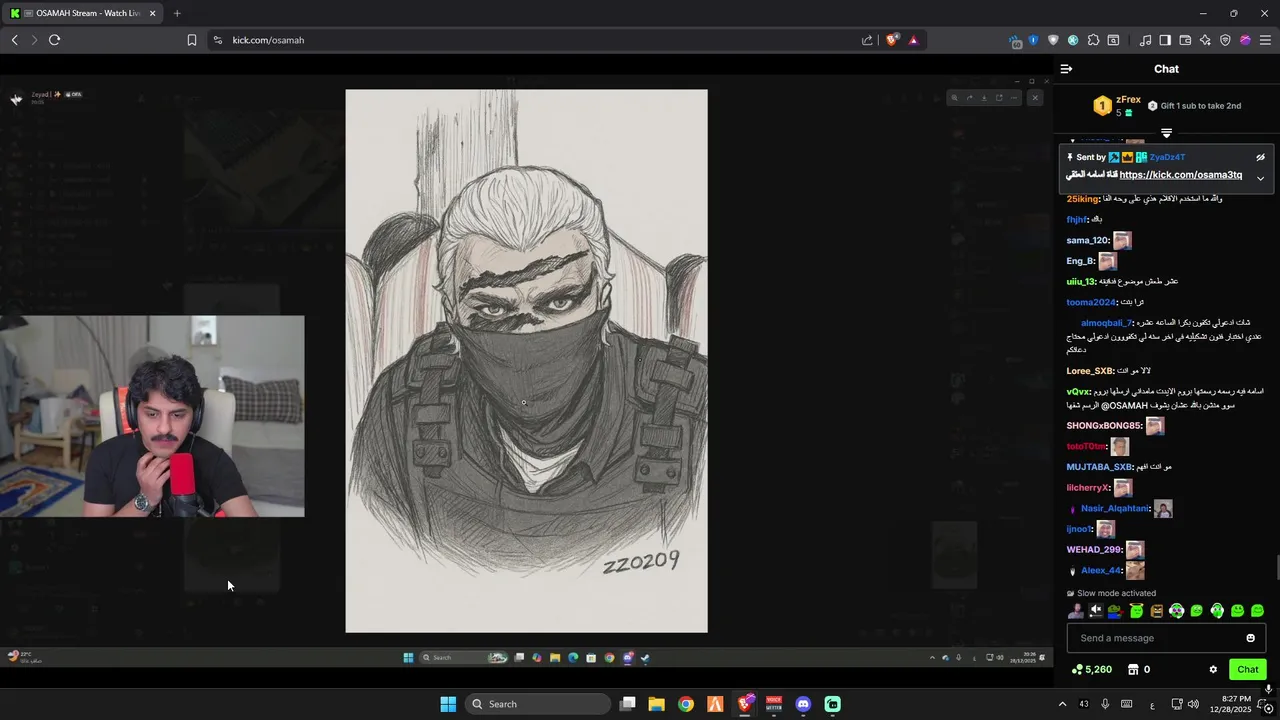This screenshot has height=720, width=1280.
Task: Open File Explorer from the taskbar
Action: point(656,704)
